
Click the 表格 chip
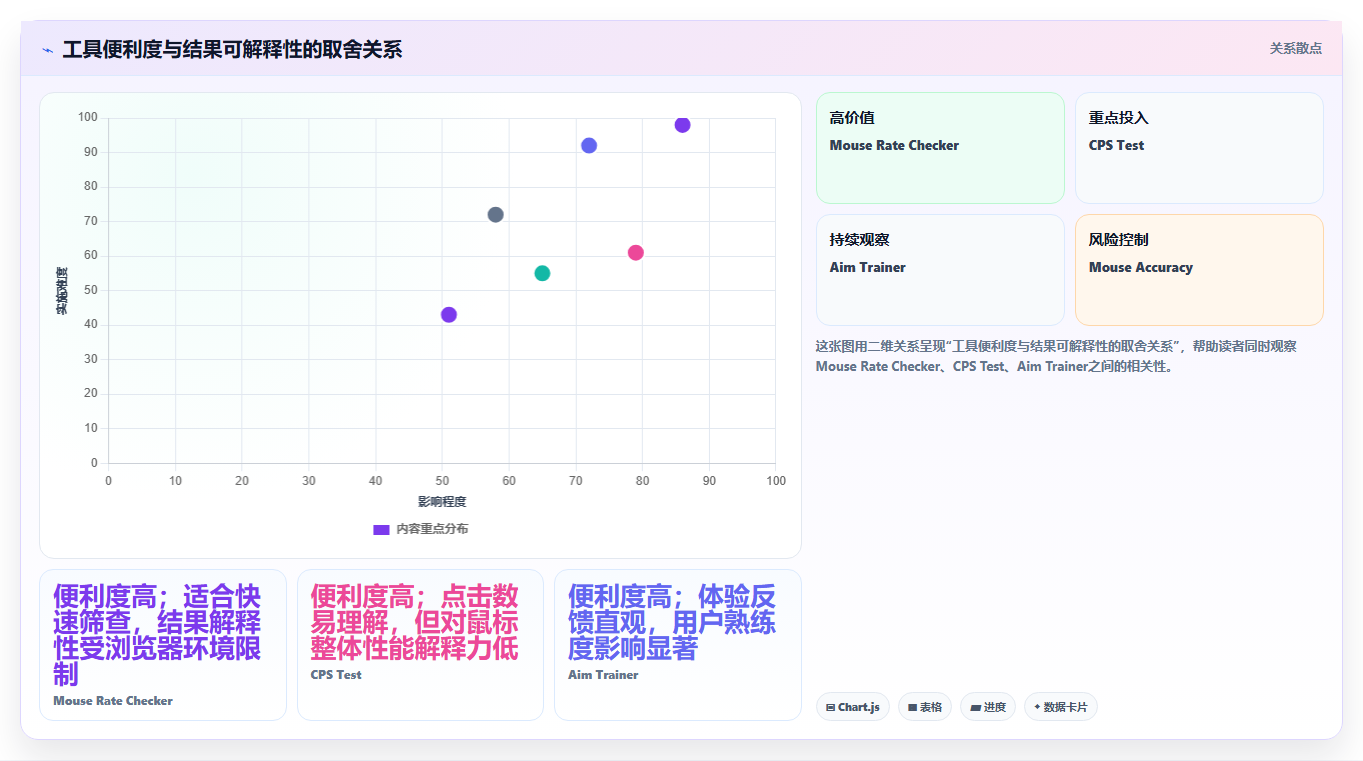coord(925,707)
